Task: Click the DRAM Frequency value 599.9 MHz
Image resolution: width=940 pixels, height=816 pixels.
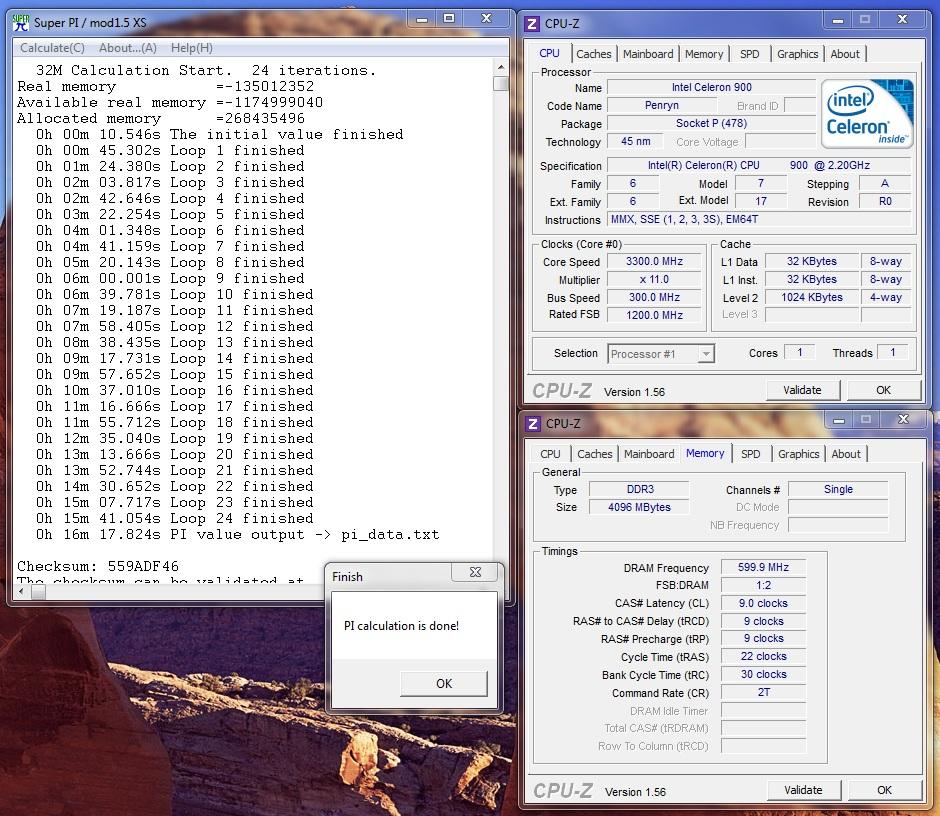Action: (763, 567)
